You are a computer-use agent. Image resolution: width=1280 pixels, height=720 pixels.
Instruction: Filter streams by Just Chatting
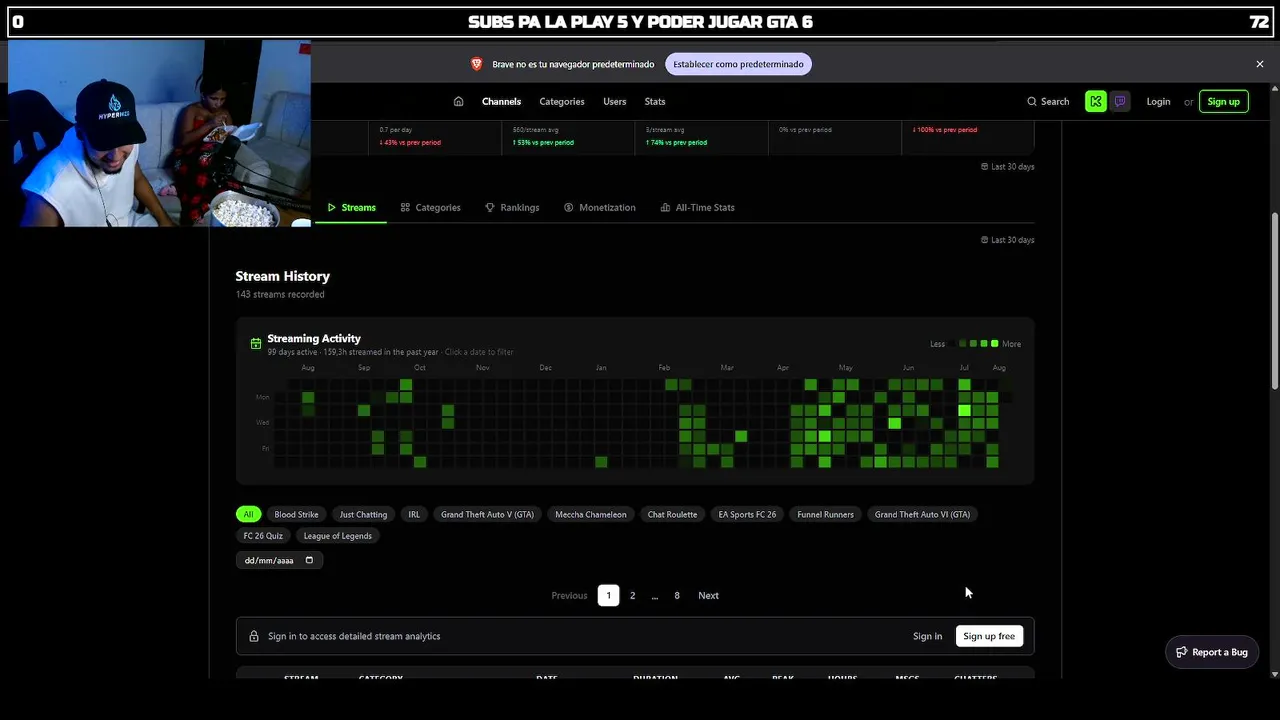pyautogui.click(x=363, y=514)
